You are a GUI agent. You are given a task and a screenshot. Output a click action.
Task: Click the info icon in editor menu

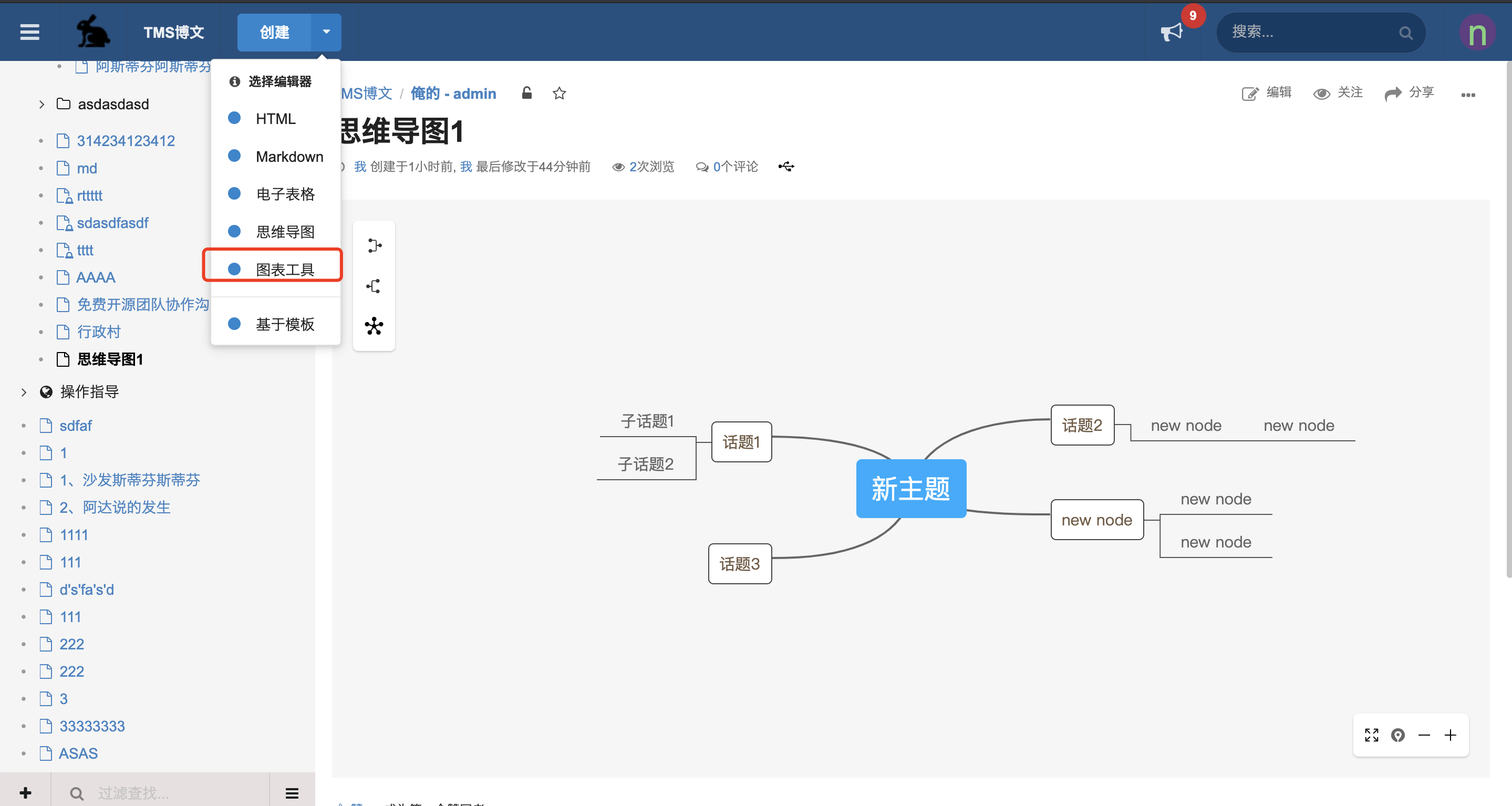(235, 81)
